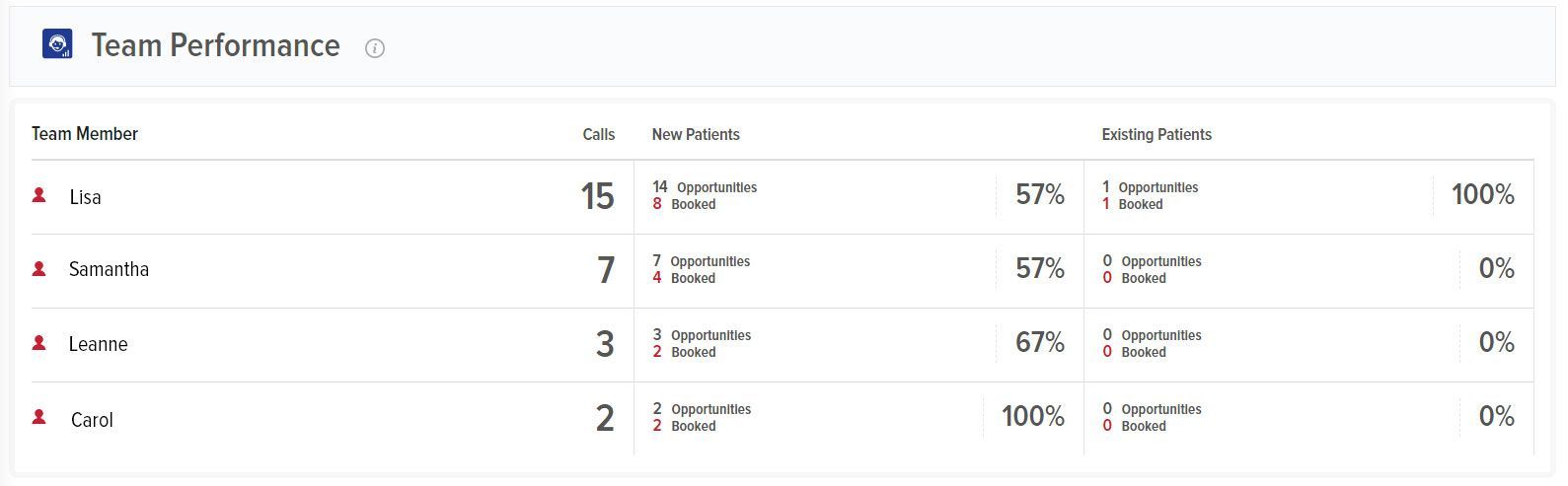The width and height of the screenshot is (1568, 486).
Task: Click the red person icon for Leanne
Action: click(x=39, y=343)
